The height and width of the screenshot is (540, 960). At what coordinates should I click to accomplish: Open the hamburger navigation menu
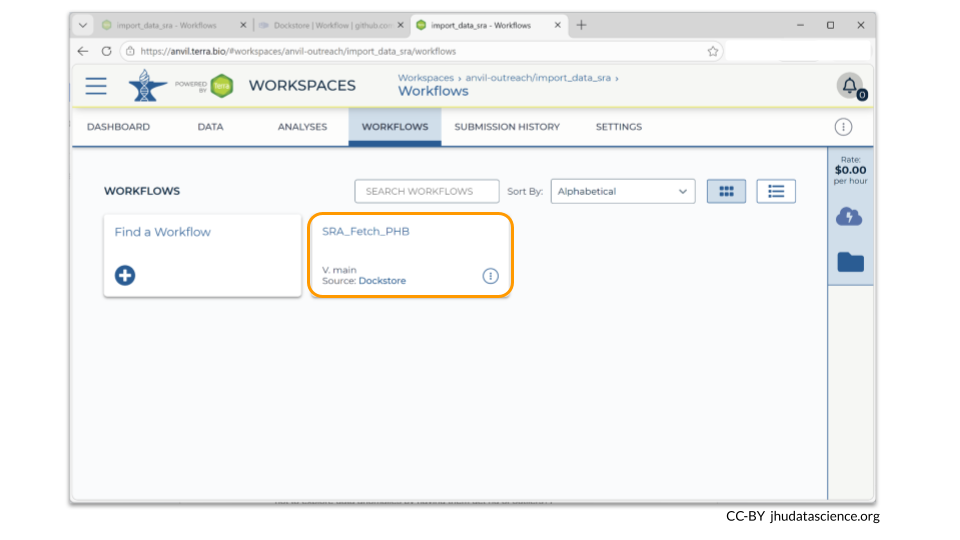click(x=96, y=86)
